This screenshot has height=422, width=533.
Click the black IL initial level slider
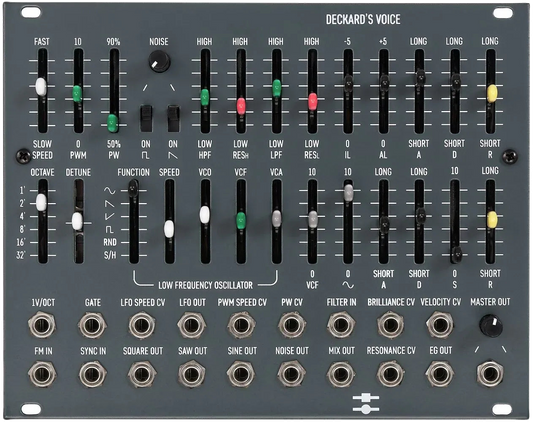pos(348,83)
